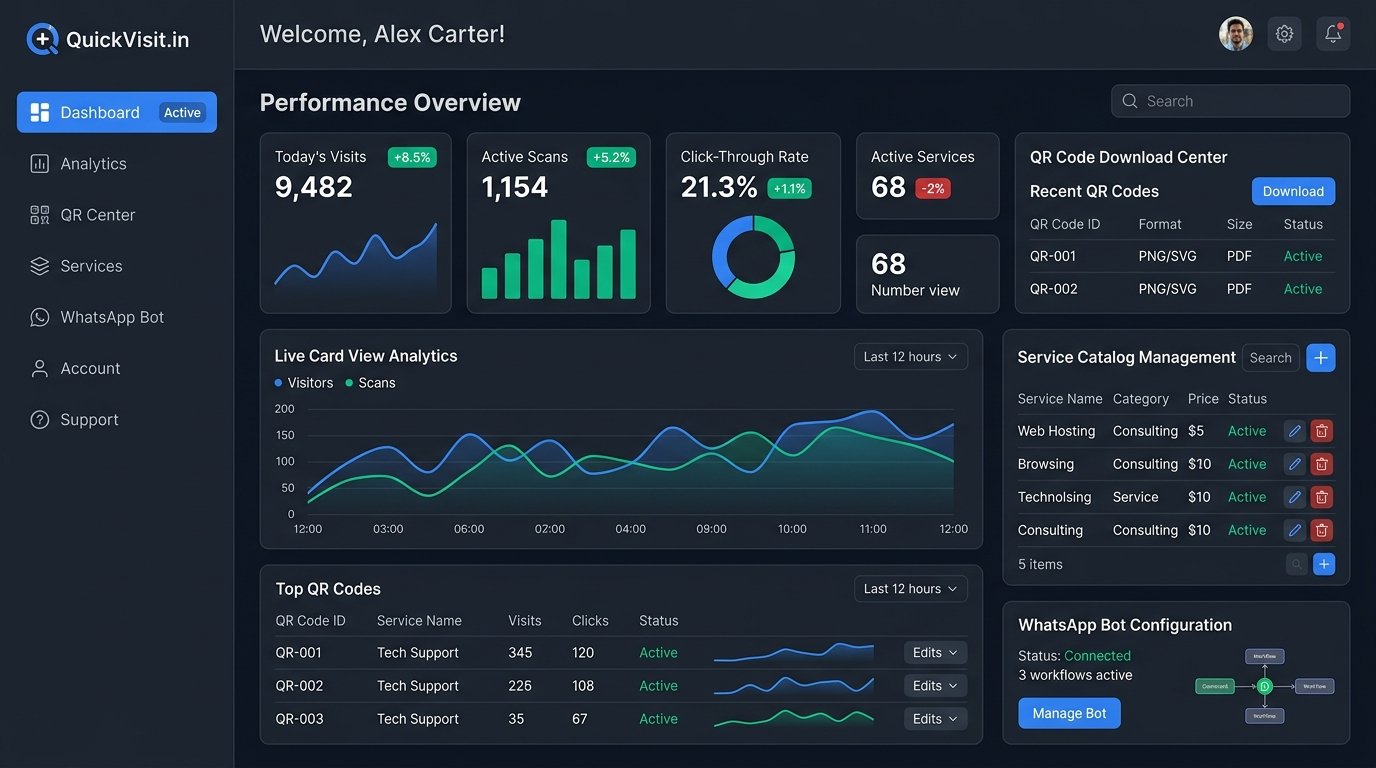Click the QR Center code icon
1376x768 pixels.
click(x=40, y=215)
